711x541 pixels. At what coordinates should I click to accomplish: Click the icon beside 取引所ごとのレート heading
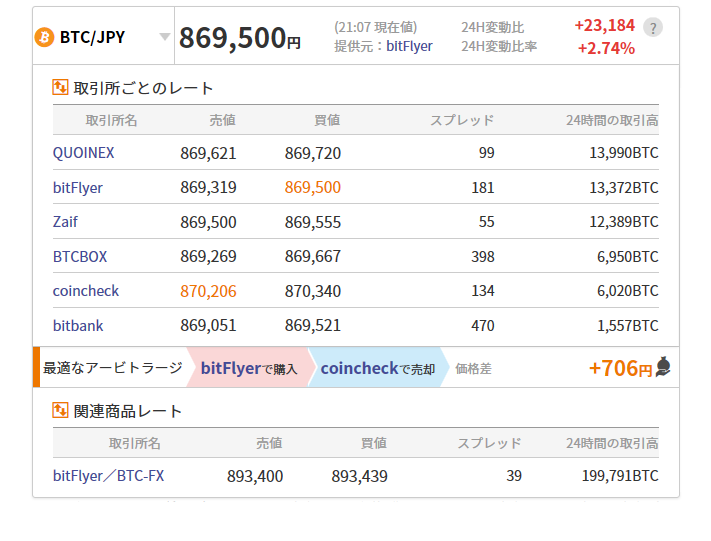click(61, 88)
